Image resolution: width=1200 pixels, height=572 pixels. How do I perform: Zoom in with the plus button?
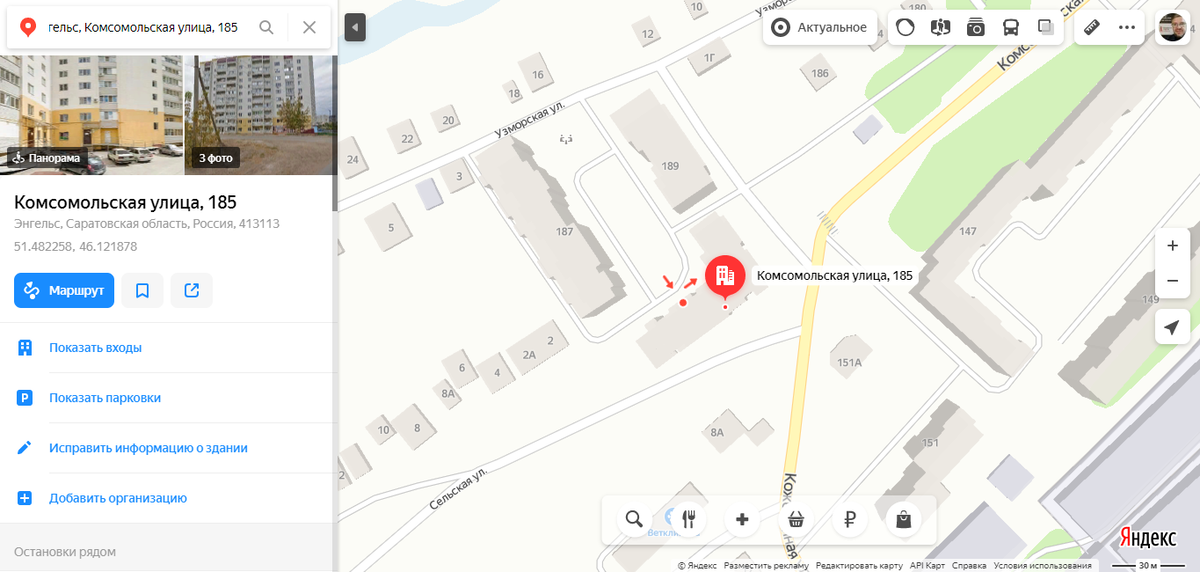click(x=1172, y=246)
